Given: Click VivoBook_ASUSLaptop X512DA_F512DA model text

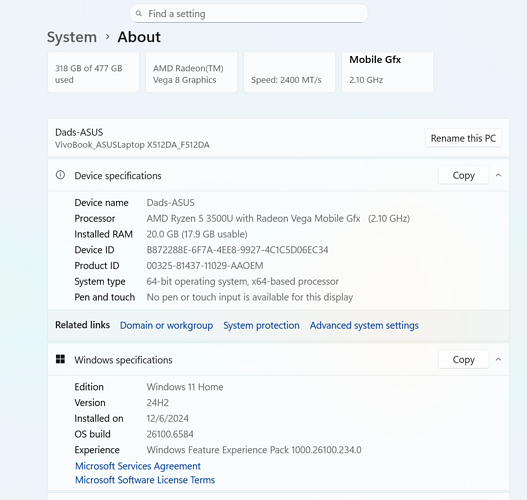Looking at the screenshot, I should (x=132, y=145).
